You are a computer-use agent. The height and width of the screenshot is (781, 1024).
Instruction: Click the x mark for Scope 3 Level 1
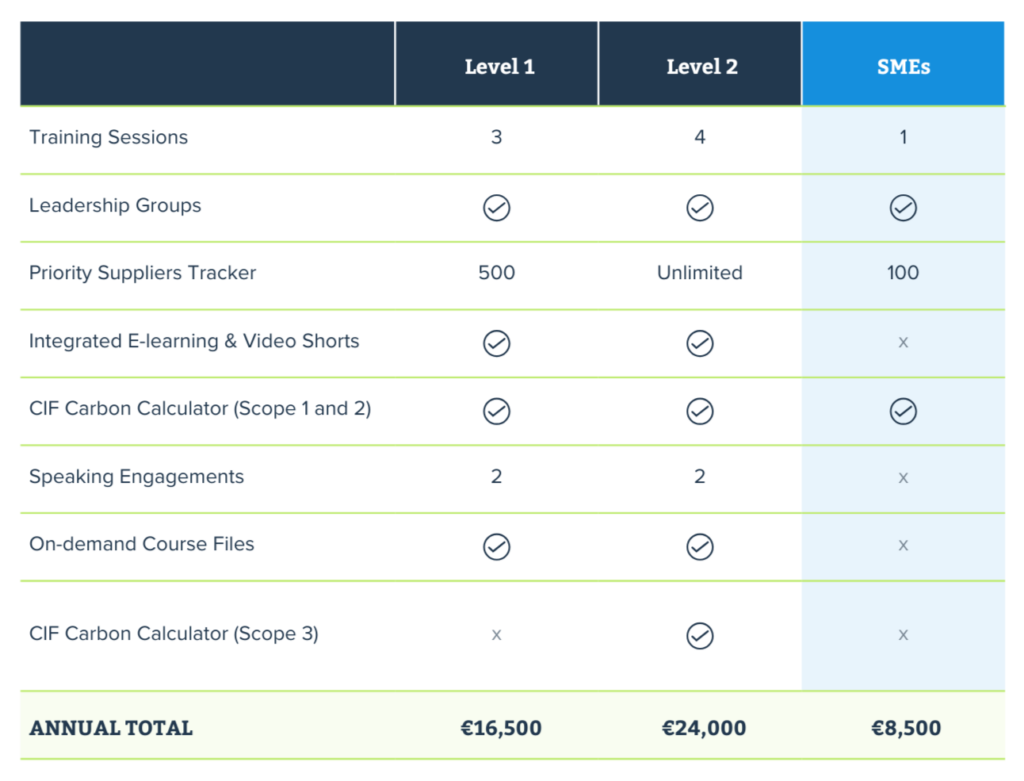[496, 635]
